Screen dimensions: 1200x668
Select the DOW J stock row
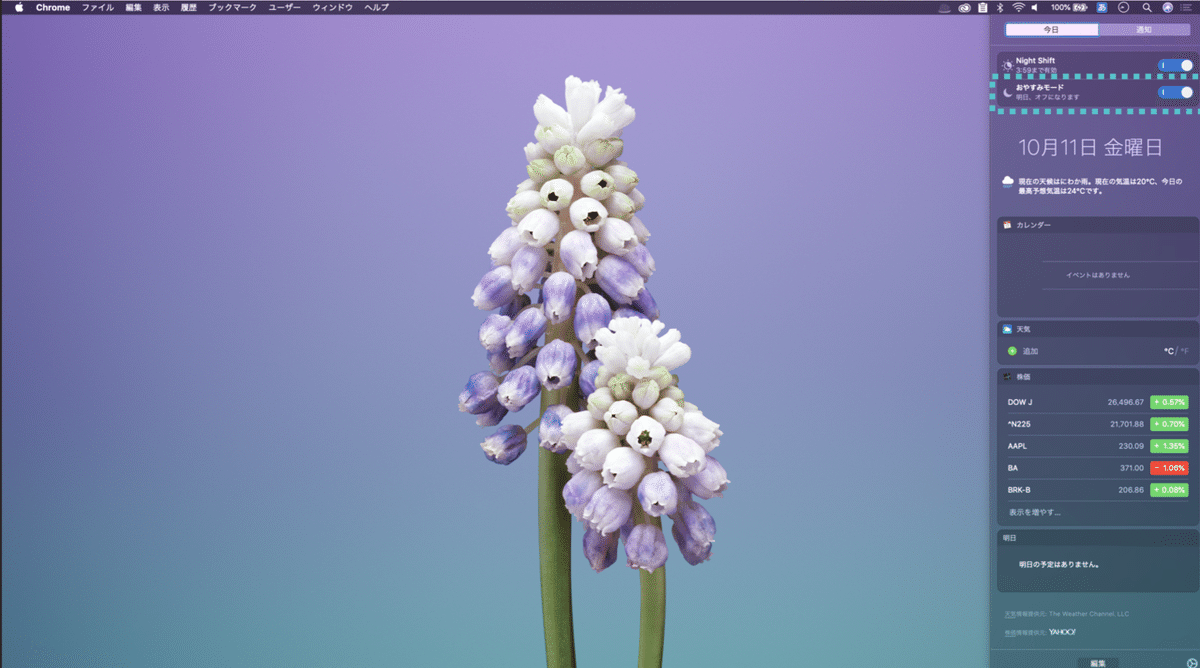1098,402
